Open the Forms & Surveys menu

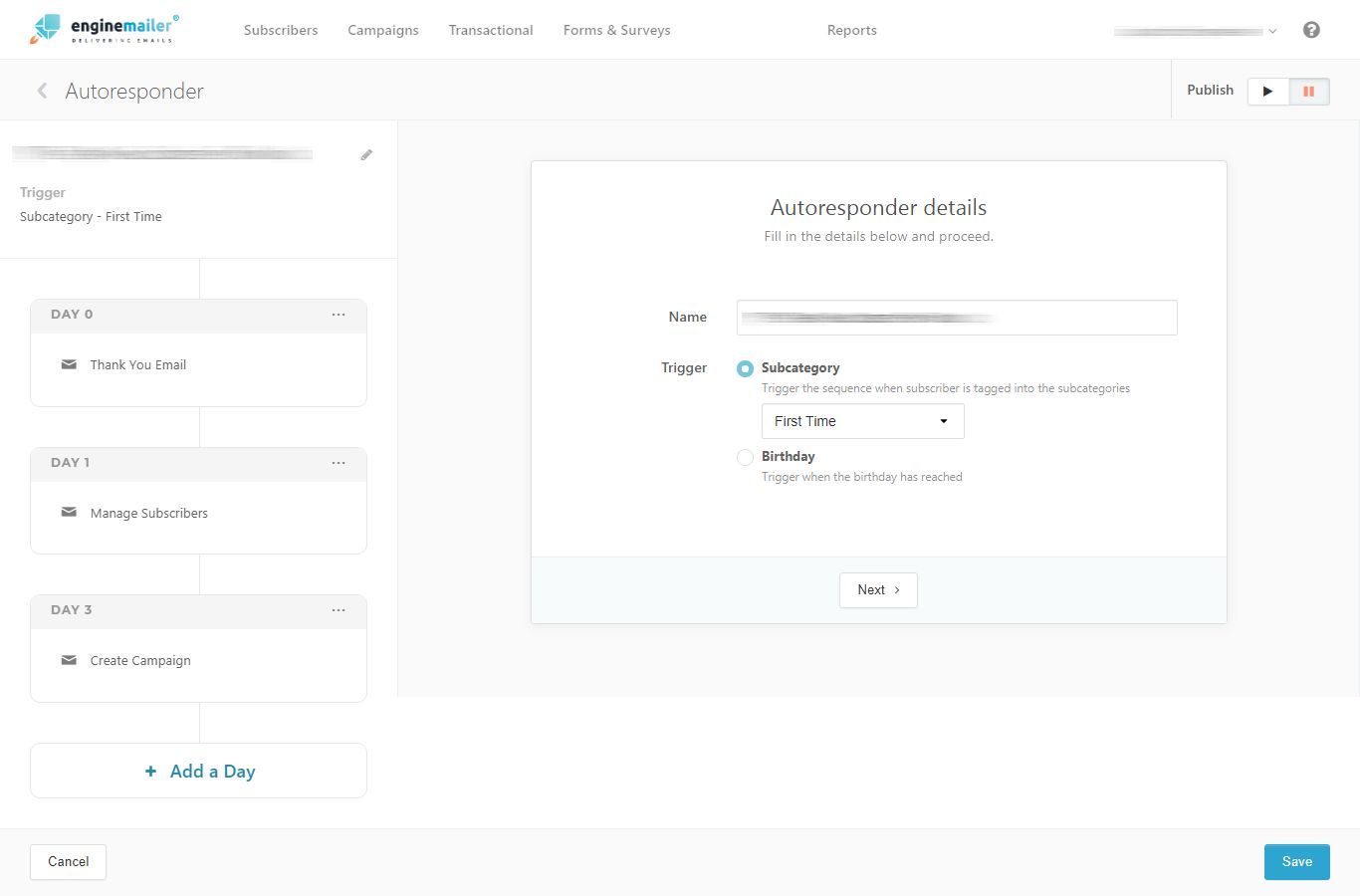tap(616, 30)
